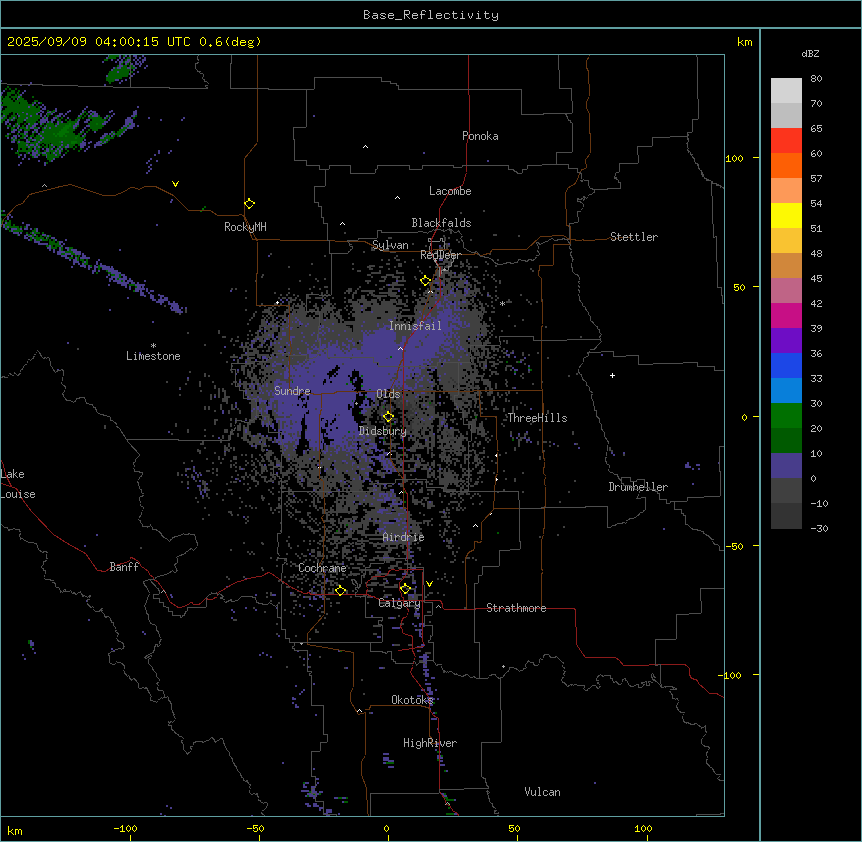The image size is (862, 842).
Task: Select the dark gray -30 to -10 swatch
Action: pos(786,516)
